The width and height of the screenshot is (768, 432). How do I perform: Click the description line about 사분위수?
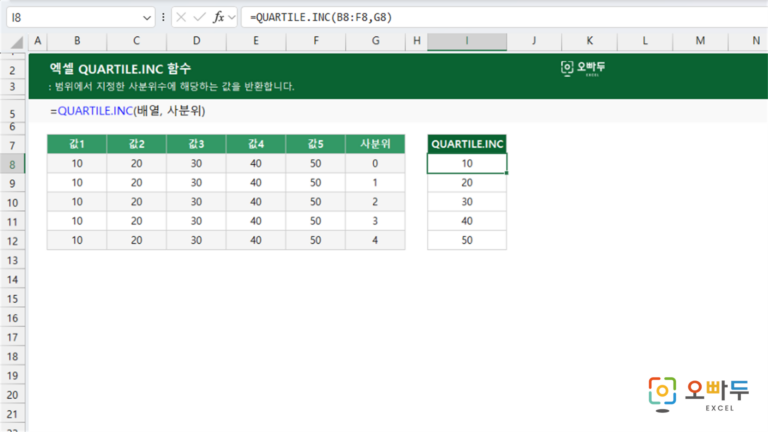click(x=171, y=87)
